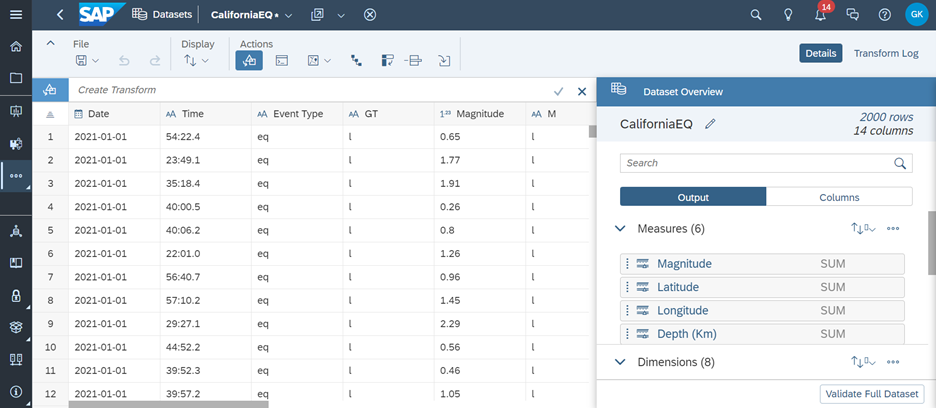Click the Magnitude measure item

[684, 264]
